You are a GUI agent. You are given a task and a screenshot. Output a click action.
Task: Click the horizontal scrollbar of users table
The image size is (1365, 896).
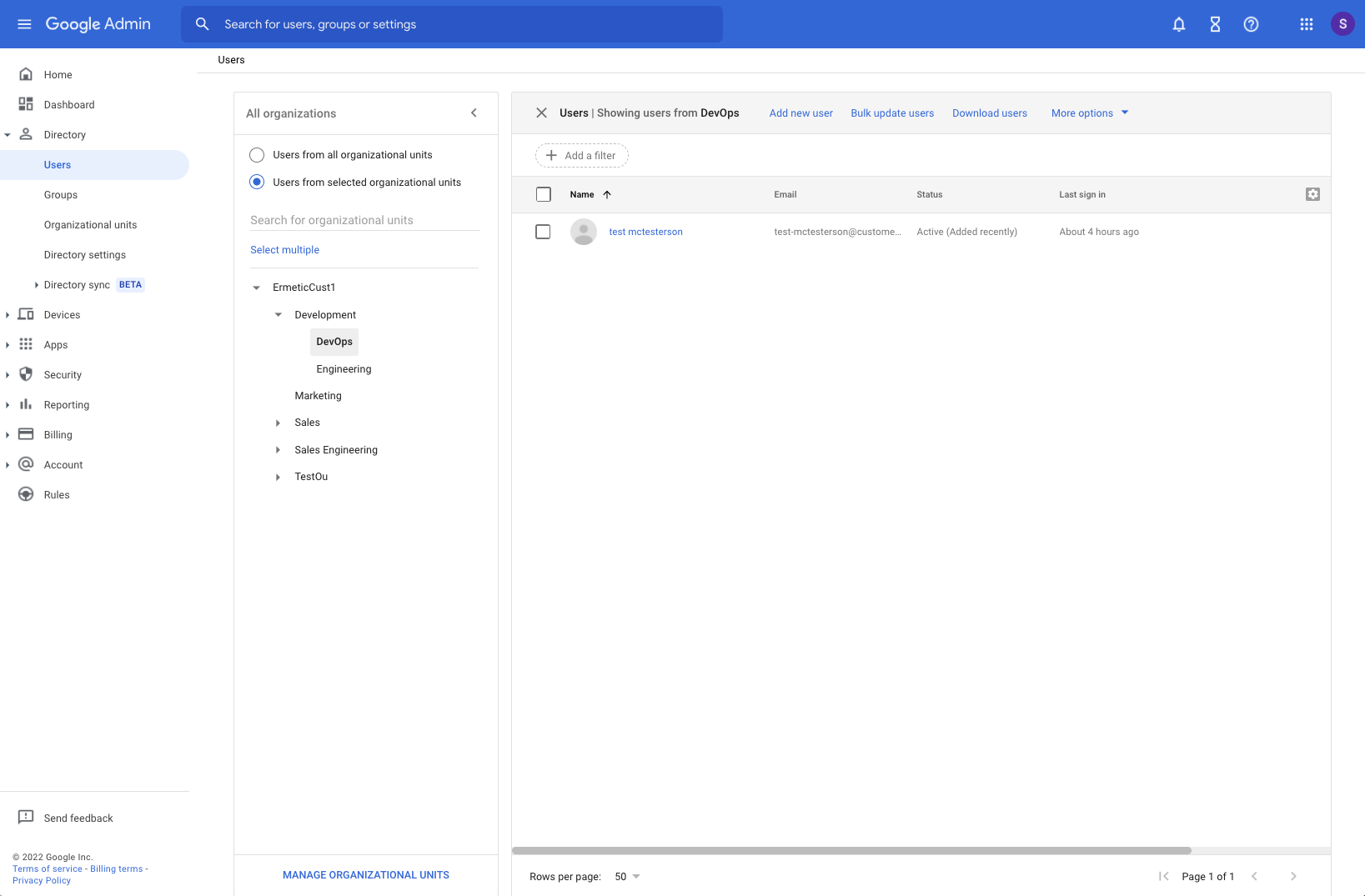coord(851,851)
